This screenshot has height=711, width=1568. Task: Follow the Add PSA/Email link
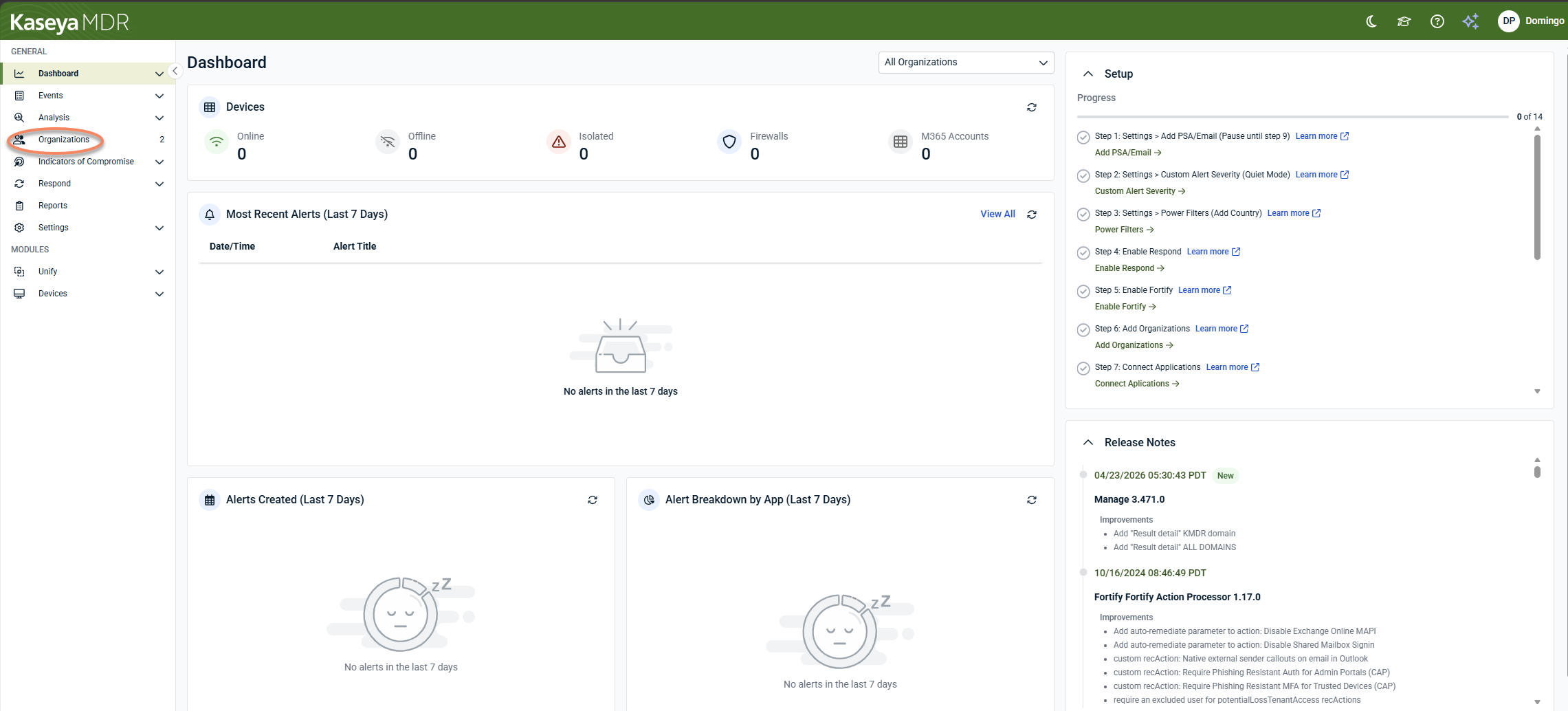point(1128,153)
